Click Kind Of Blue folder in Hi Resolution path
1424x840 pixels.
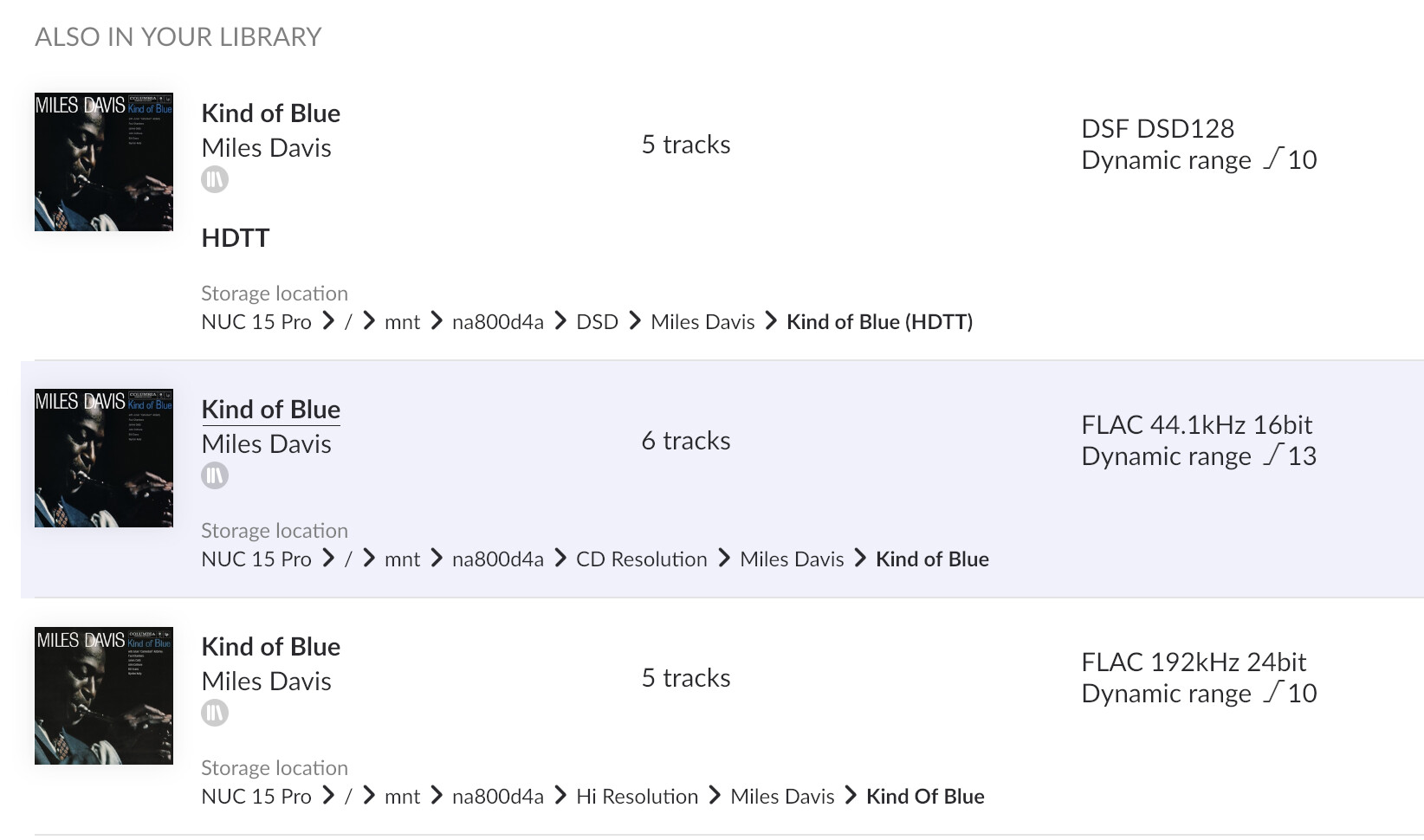(925, 797)
